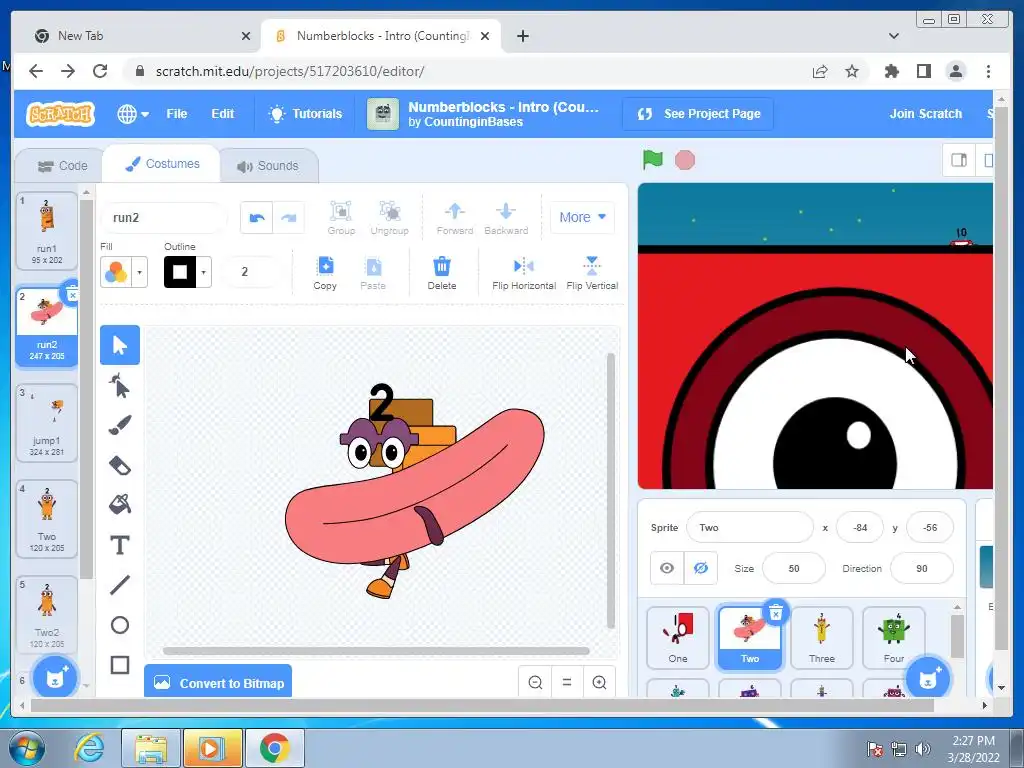This screenshot has width=1024, height=768.
Task: Click the Choose a Costume cat button
Action: tap(56, 678)
